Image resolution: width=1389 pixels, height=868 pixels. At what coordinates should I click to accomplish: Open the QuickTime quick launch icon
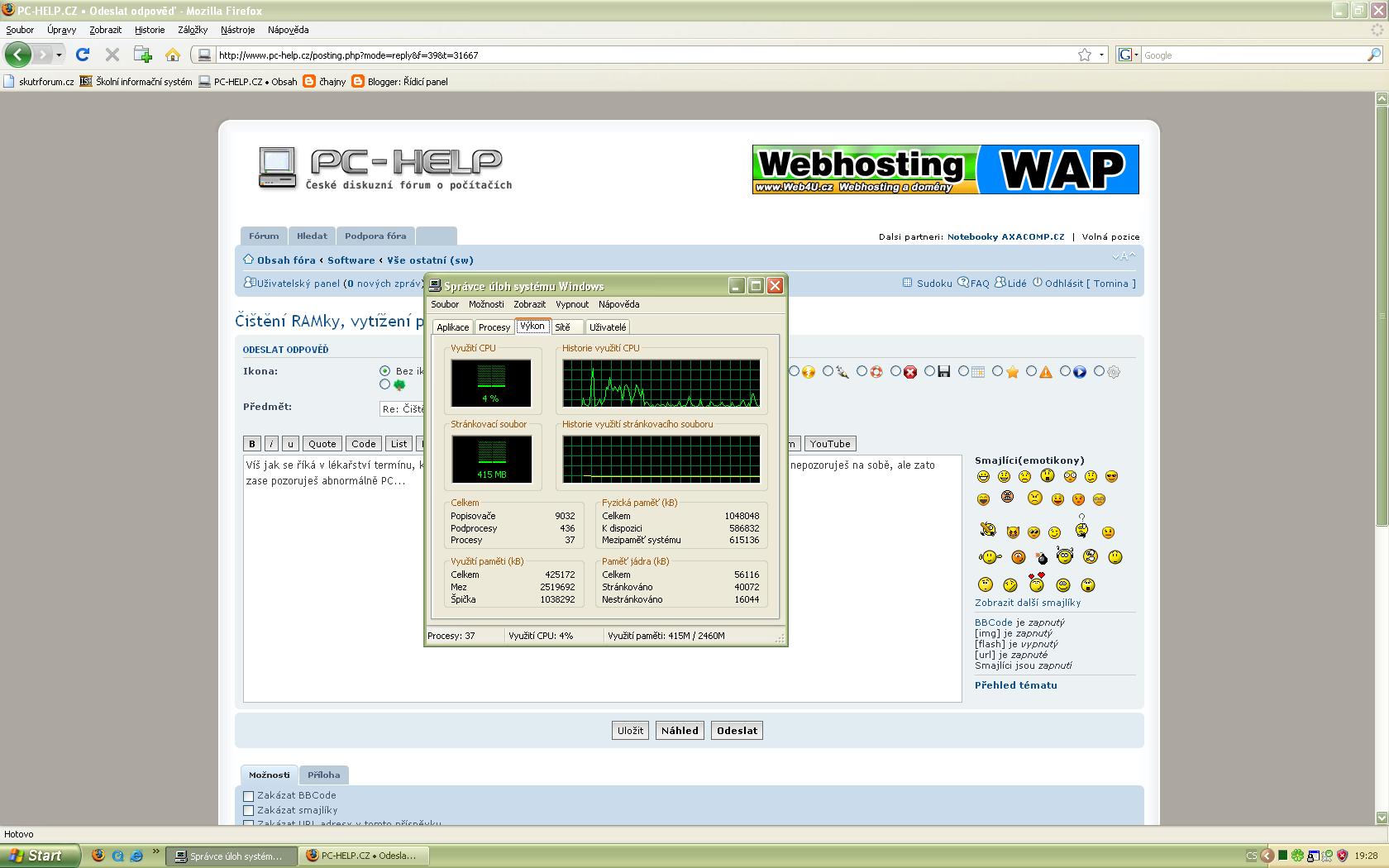tap(117, 856)
